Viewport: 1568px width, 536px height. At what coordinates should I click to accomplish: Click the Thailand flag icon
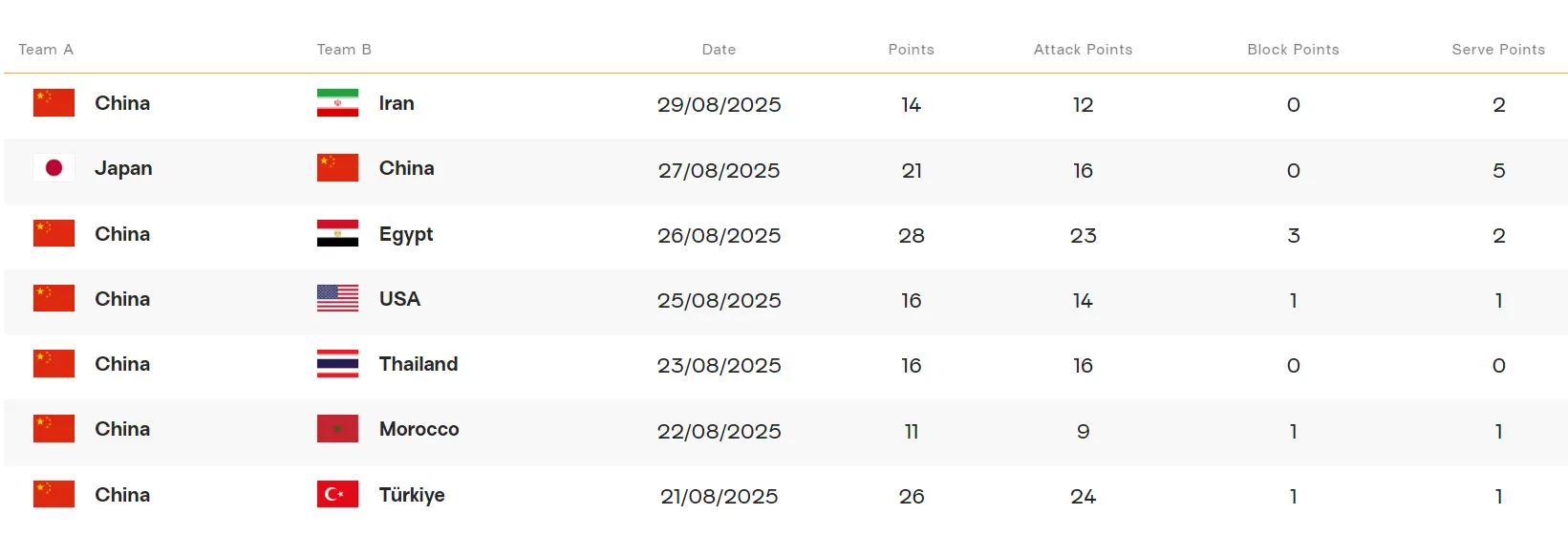click(x=337, y=364)
